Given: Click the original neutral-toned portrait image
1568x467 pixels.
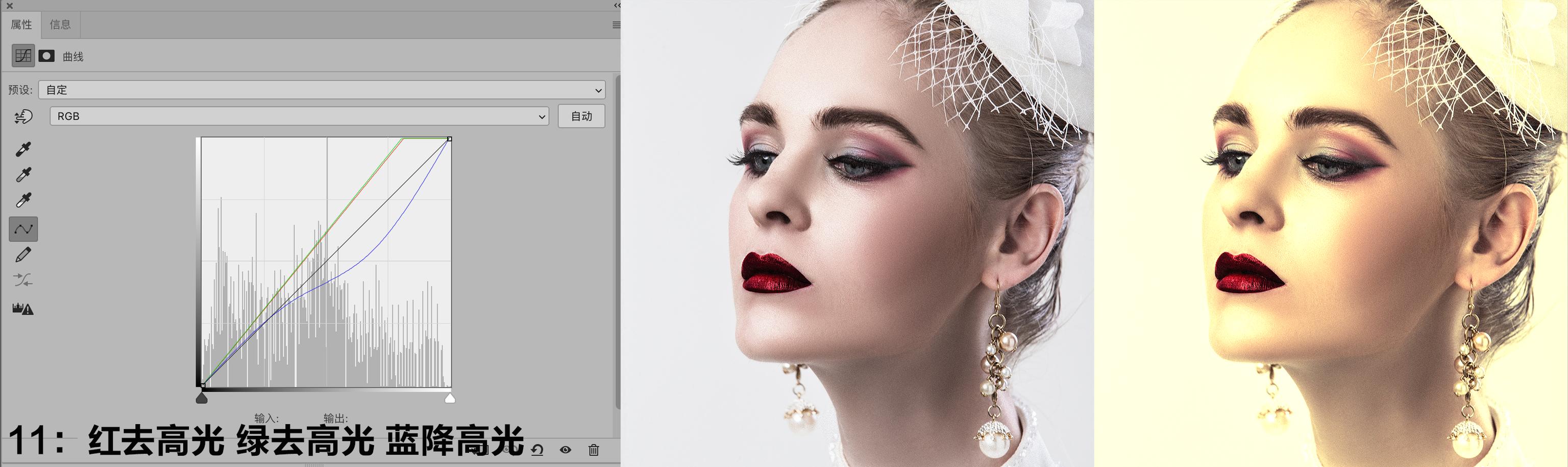Looking at the screenshot, I should click(x=857, y=233).
